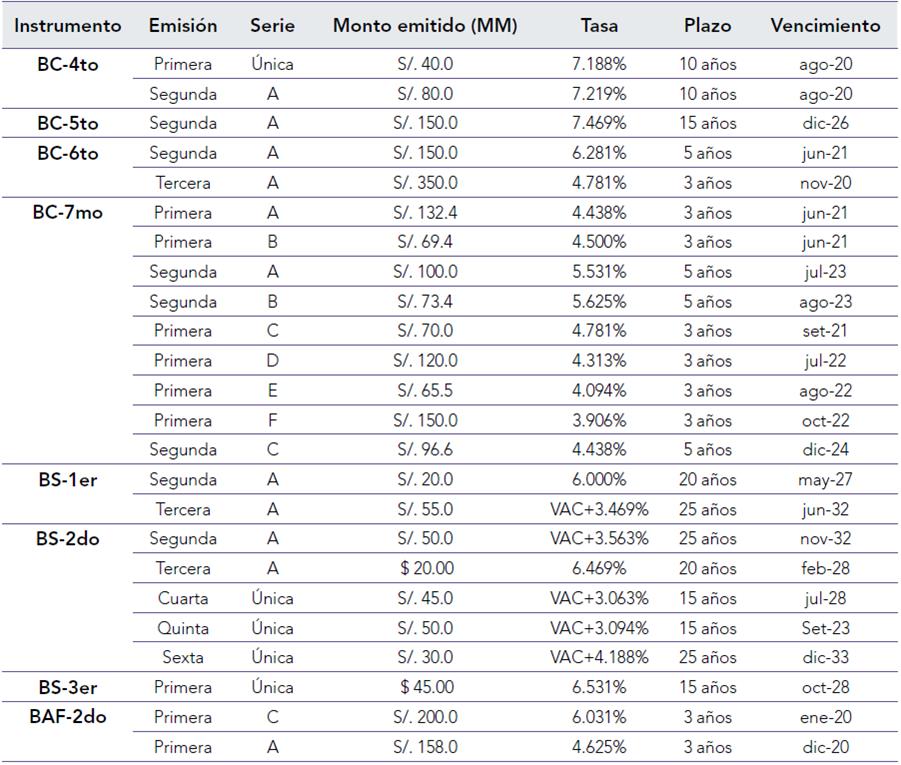Select the BAF-2do instrument label

[68, 717]
